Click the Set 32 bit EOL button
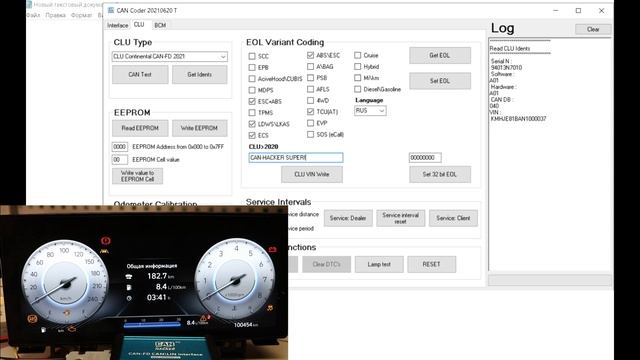This screenshot has height=360, width=640. [x=440, y=174]
